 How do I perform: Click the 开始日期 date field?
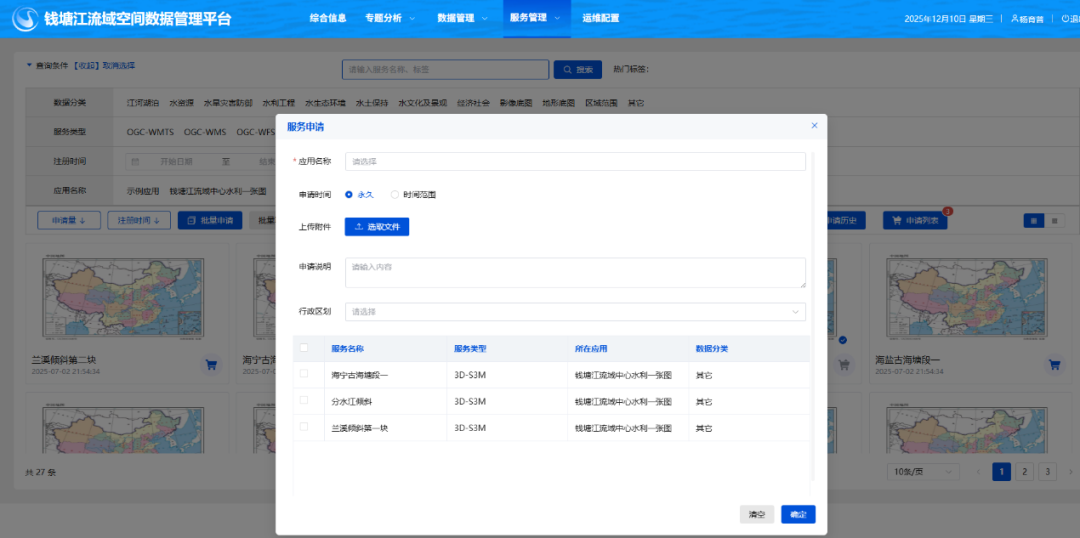pyautogui.click(x=176, y=161)
